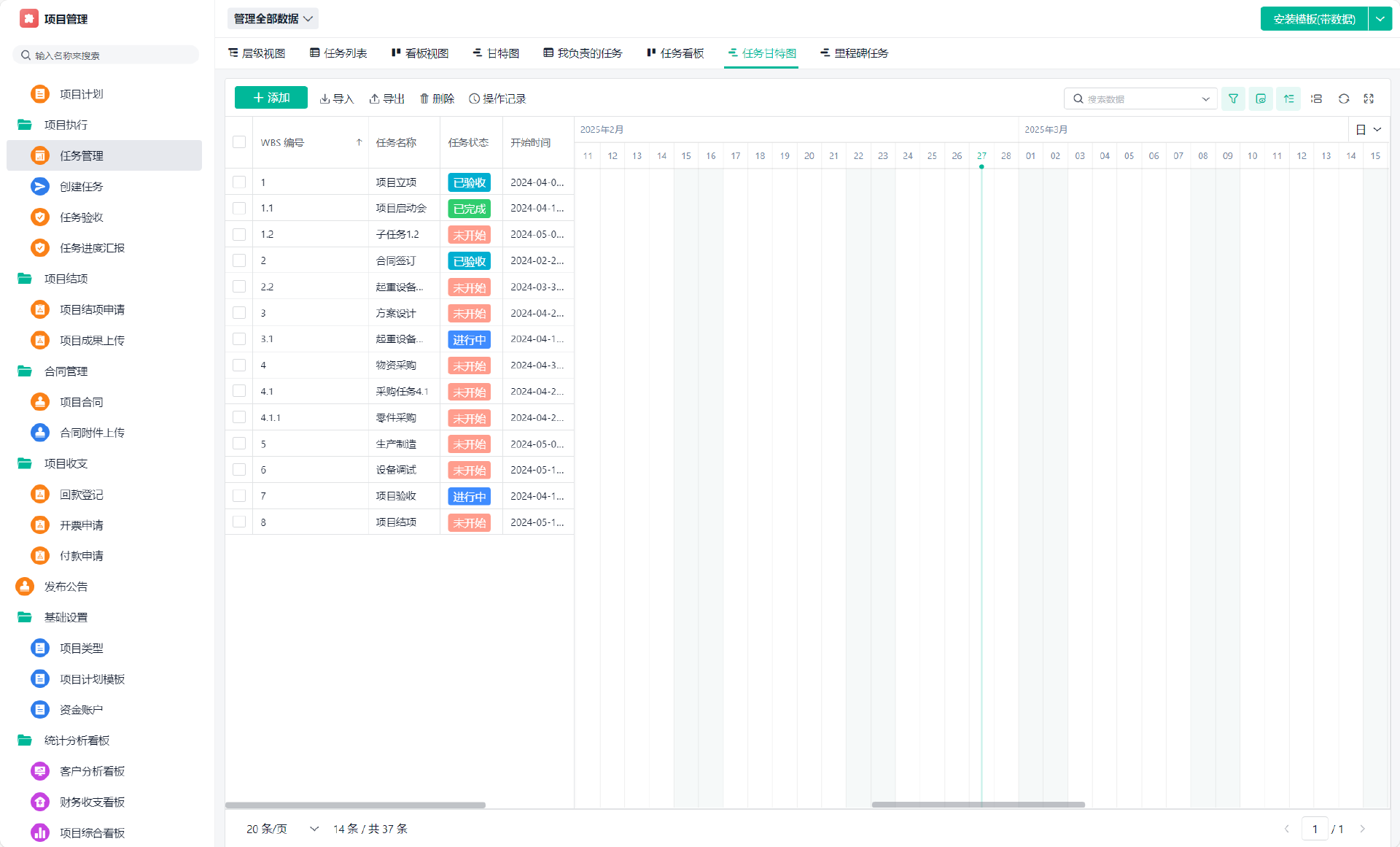Click the sort icon in toolbar
Viewport: 1400px width, 847px height.
(1288, 98)
